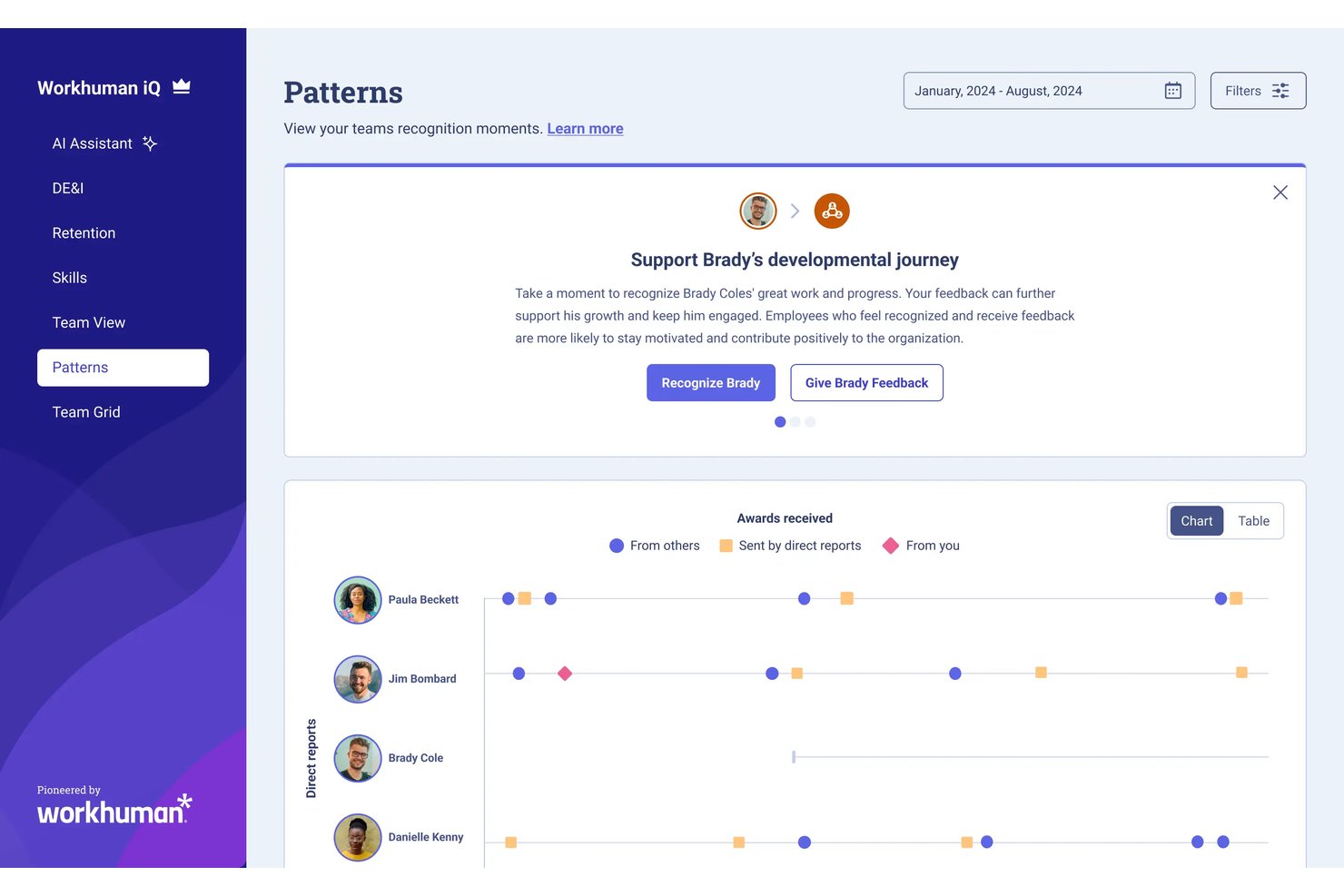The width and height of the screenshot is (1344, 896).
Task: Open the January–August 2024 date range picker
Action: pos(1049,91)
